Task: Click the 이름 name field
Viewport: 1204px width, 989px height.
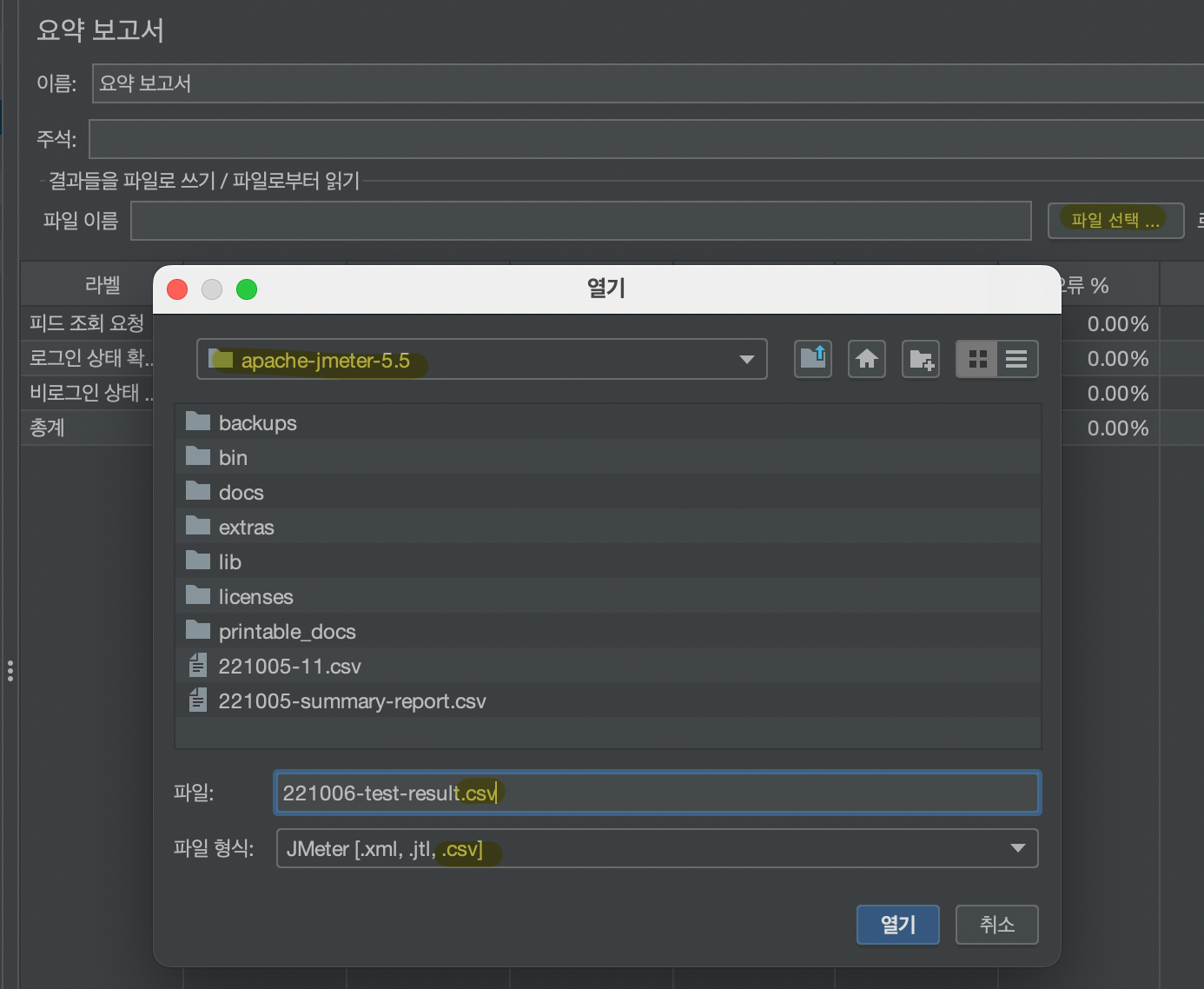Action: click(648, 83)
